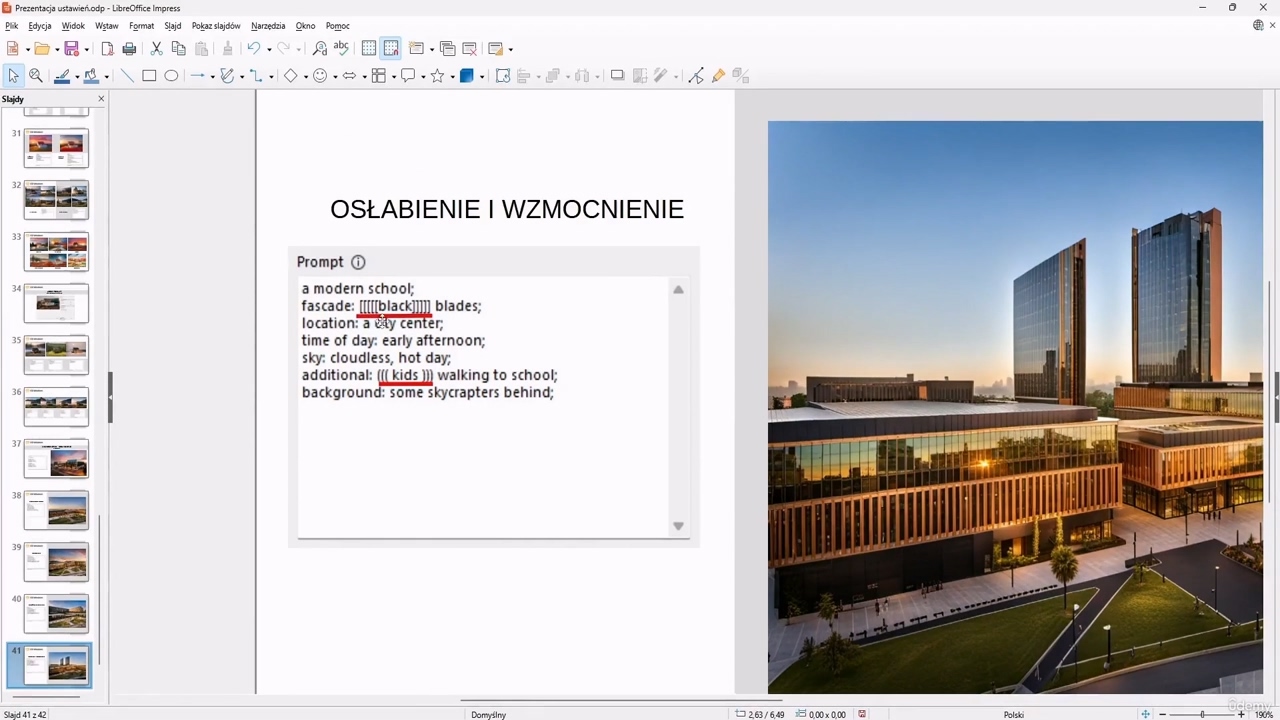The height and width of the screenshot is (720, 1280).
Task: Click the zoom slider in status bar
Action: pos(1201,715)
